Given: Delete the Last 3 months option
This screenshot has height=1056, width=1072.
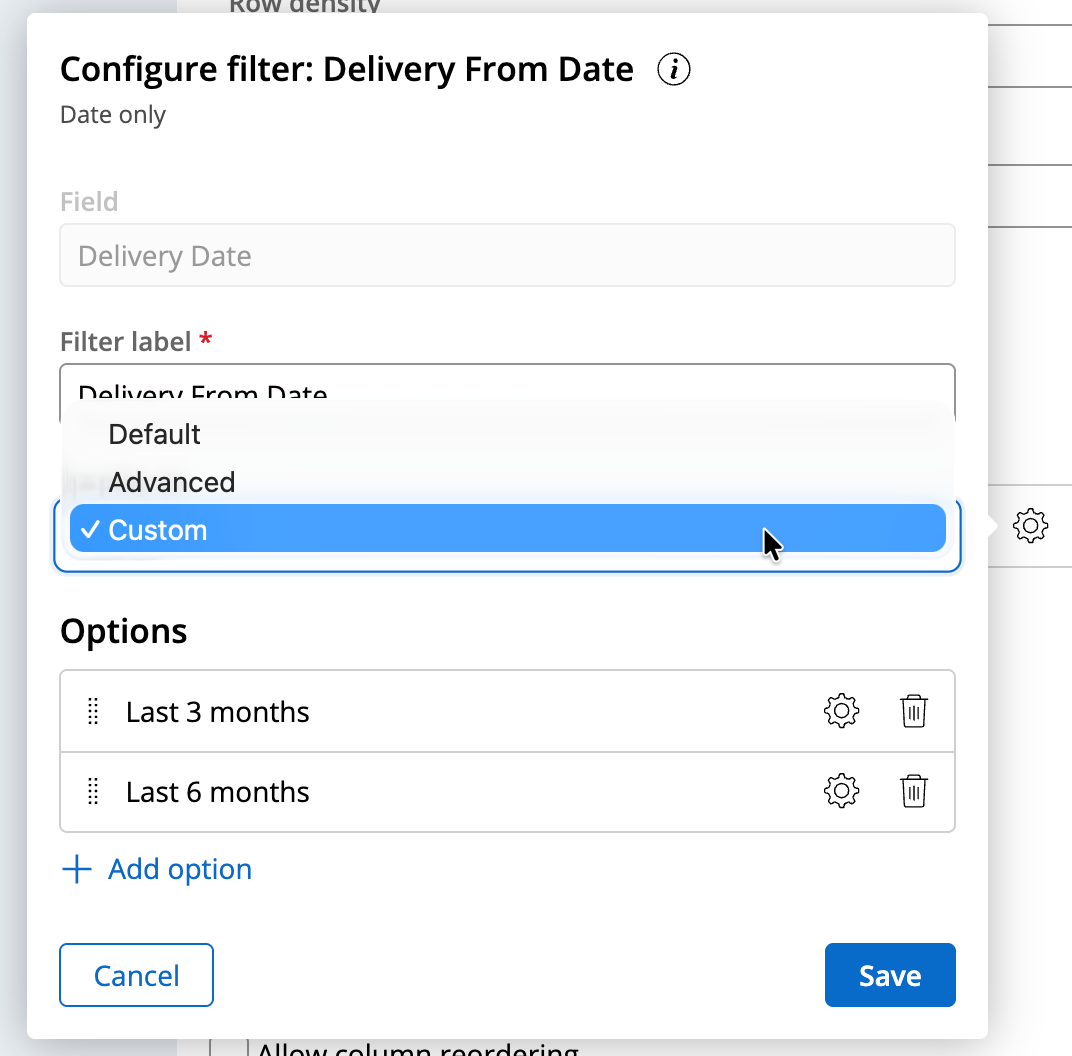Looking at the screenshot, I should [x=914, y=711].
